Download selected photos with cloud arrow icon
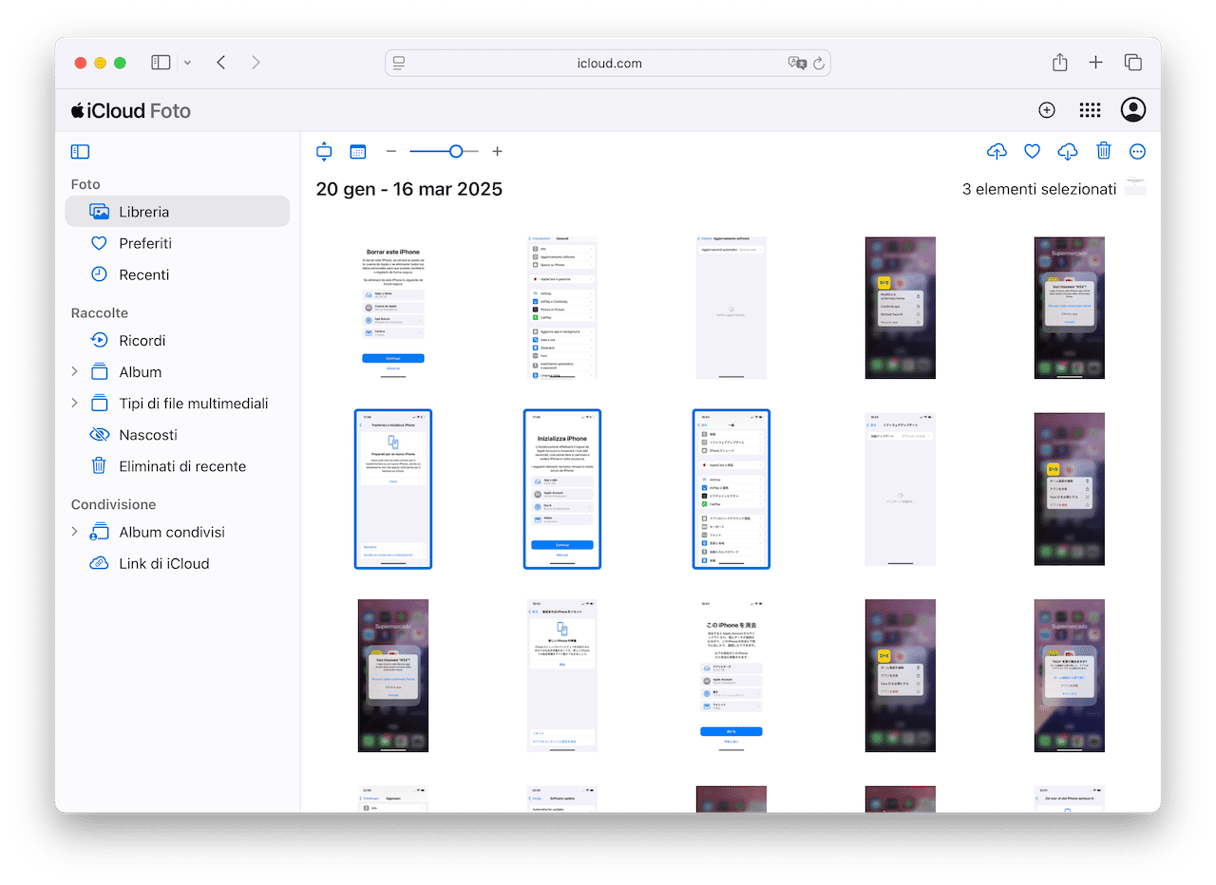The image size is (1216, 885). [1067, 152]
